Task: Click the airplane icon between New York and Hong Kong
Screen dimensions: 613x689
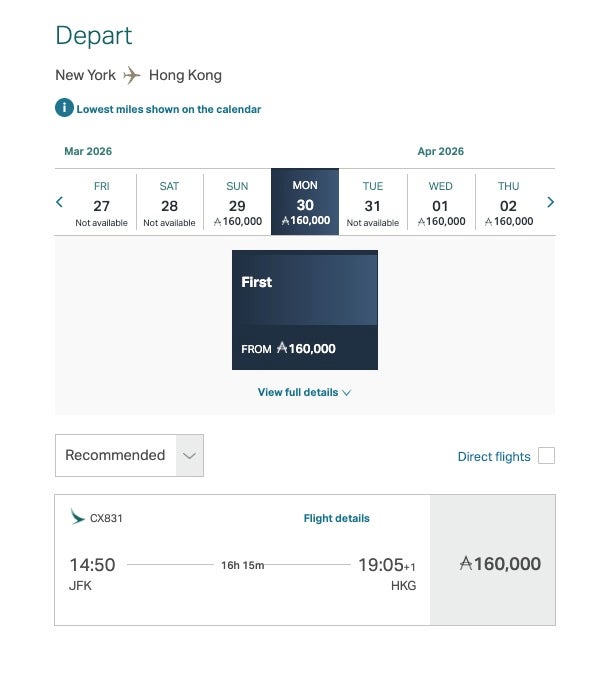Action: (132, 75)
